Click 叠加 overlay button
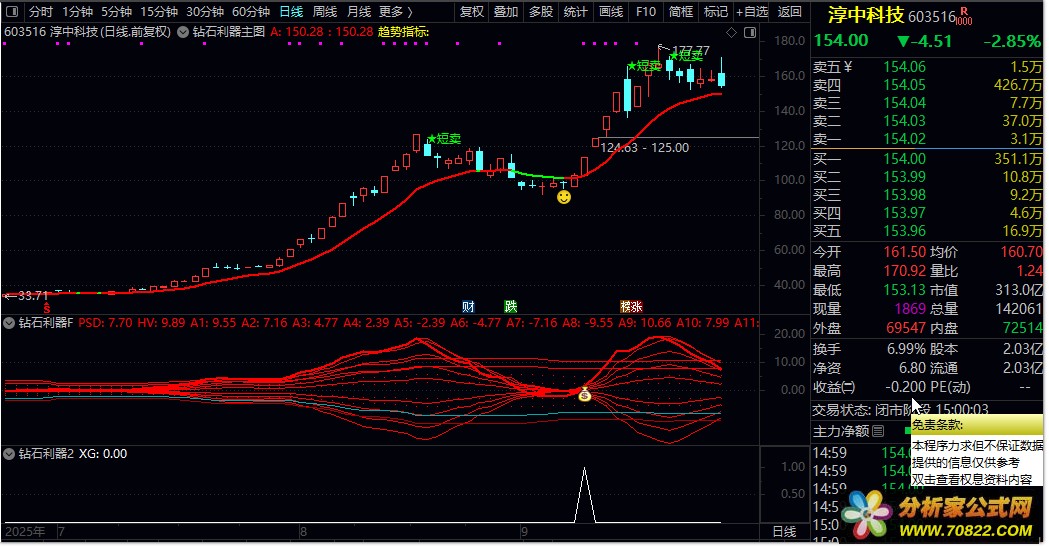Screen dimensions: 1049x547 pos(506,11)
